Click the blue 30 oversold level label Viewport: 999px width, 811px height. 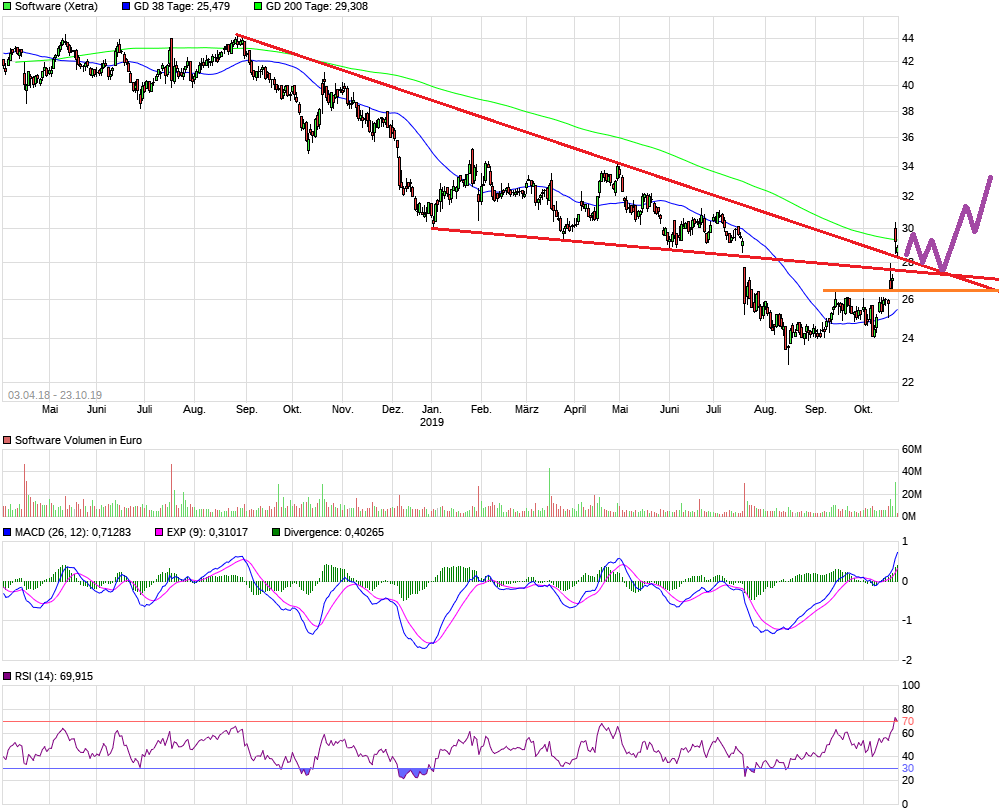tap(908, 768)
